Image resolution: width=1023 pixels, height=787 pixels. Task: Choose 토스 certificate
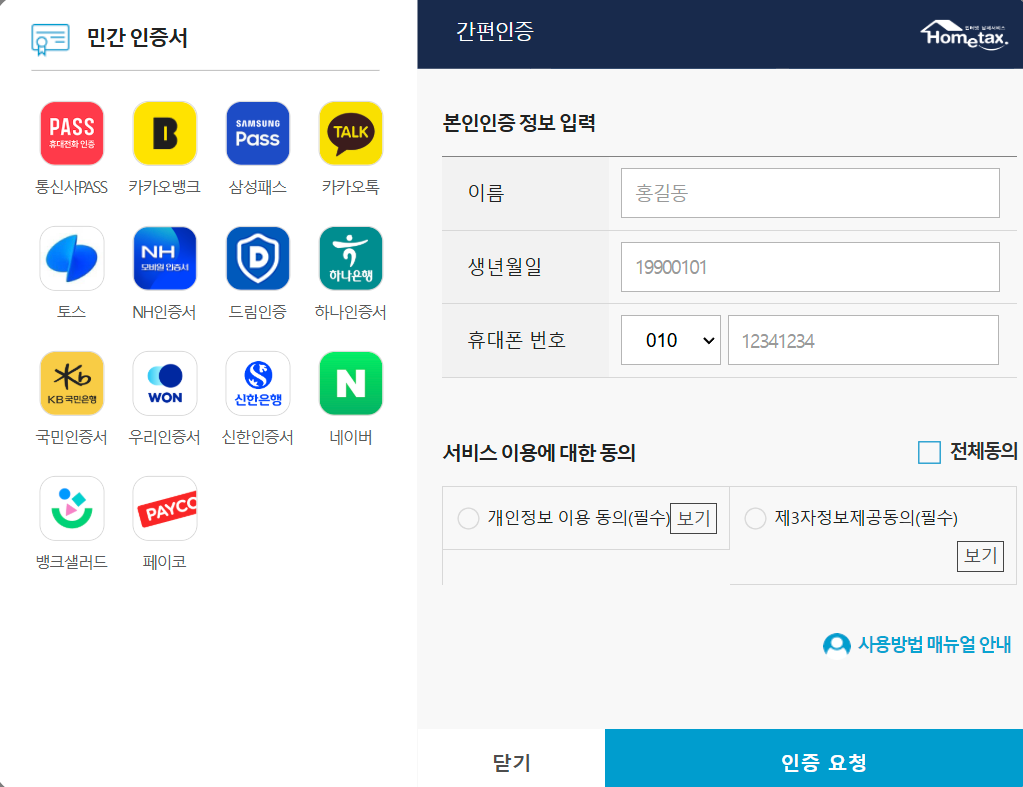71,258
